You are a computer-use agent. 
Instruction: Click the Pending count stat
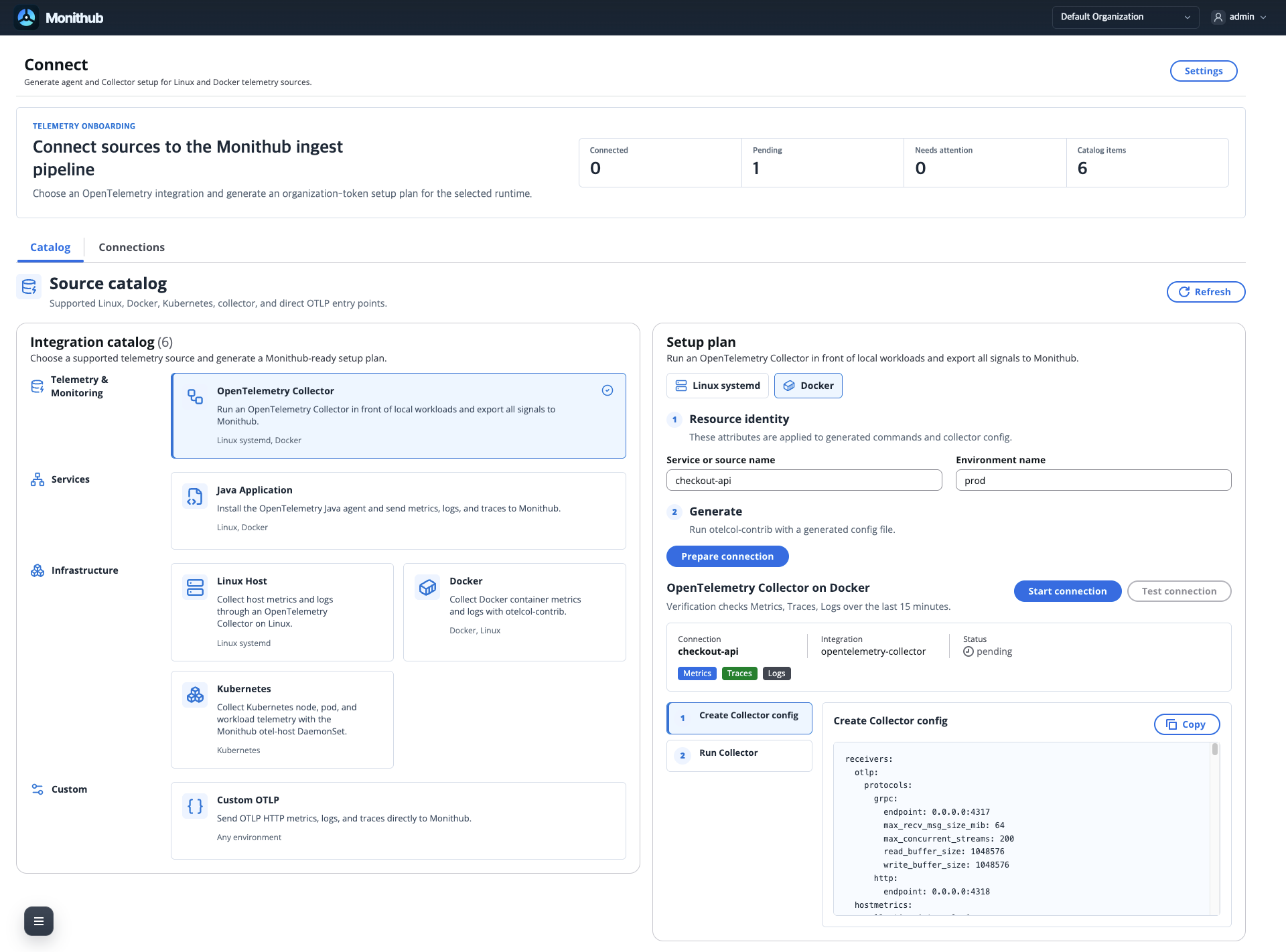pos(823,163)
